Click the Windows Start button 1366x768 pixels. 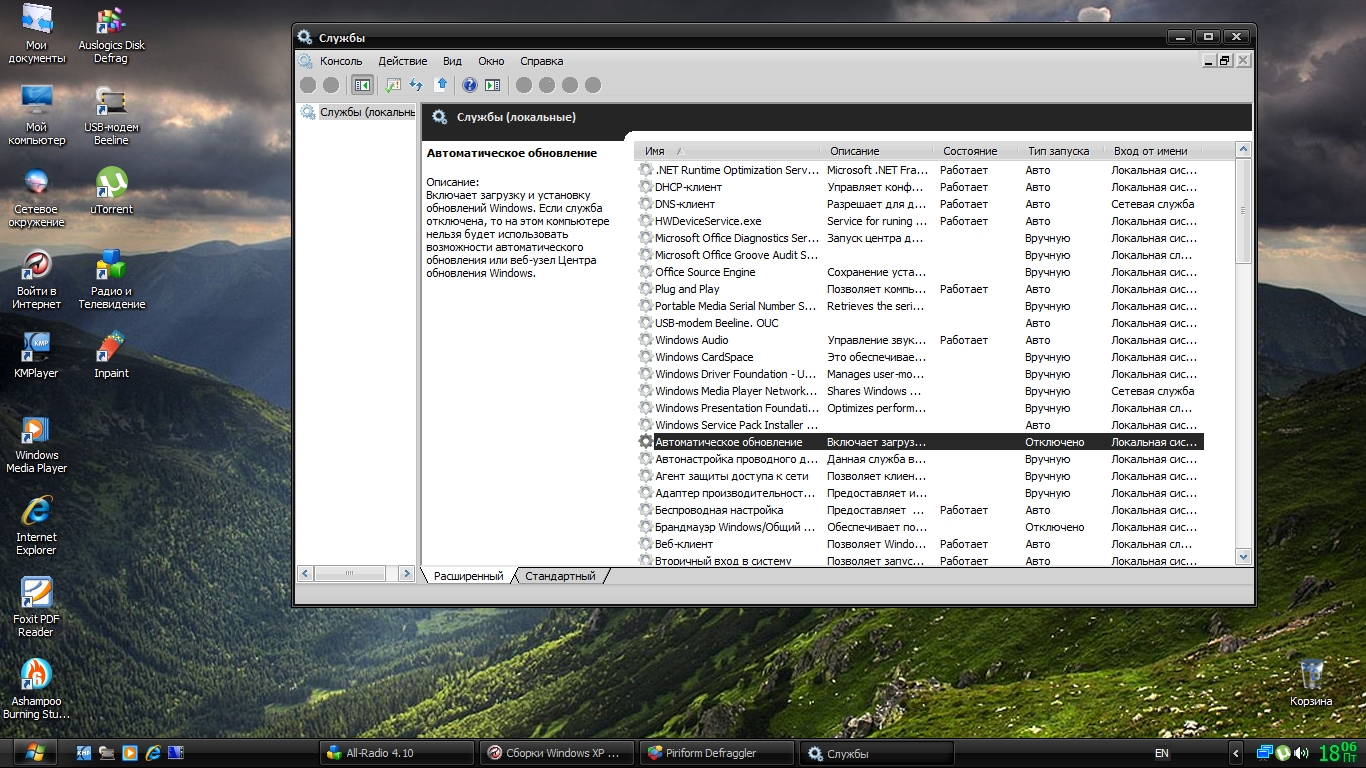37,753
